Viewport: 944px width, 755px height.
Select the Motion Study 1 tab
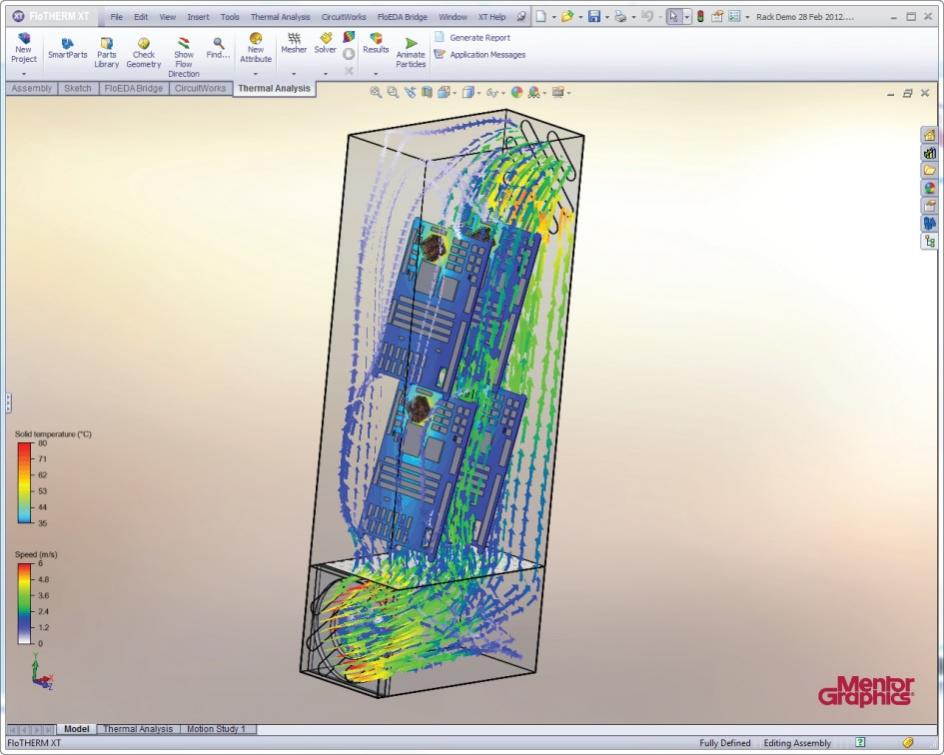pos(216,729)
